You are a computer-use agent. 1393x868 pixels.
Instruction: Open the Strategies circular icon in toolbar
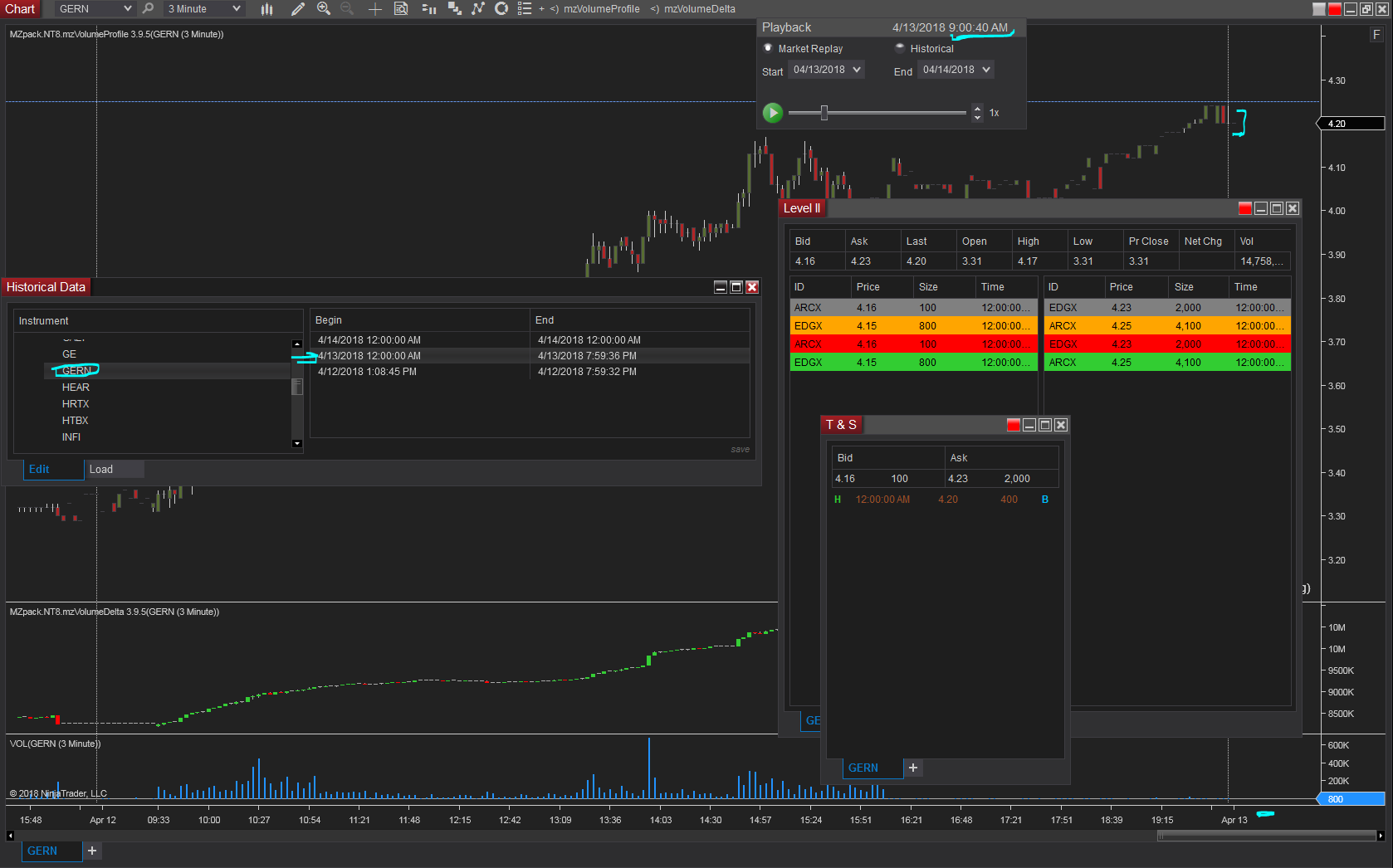pyautogui.click(x=501, y=8)
